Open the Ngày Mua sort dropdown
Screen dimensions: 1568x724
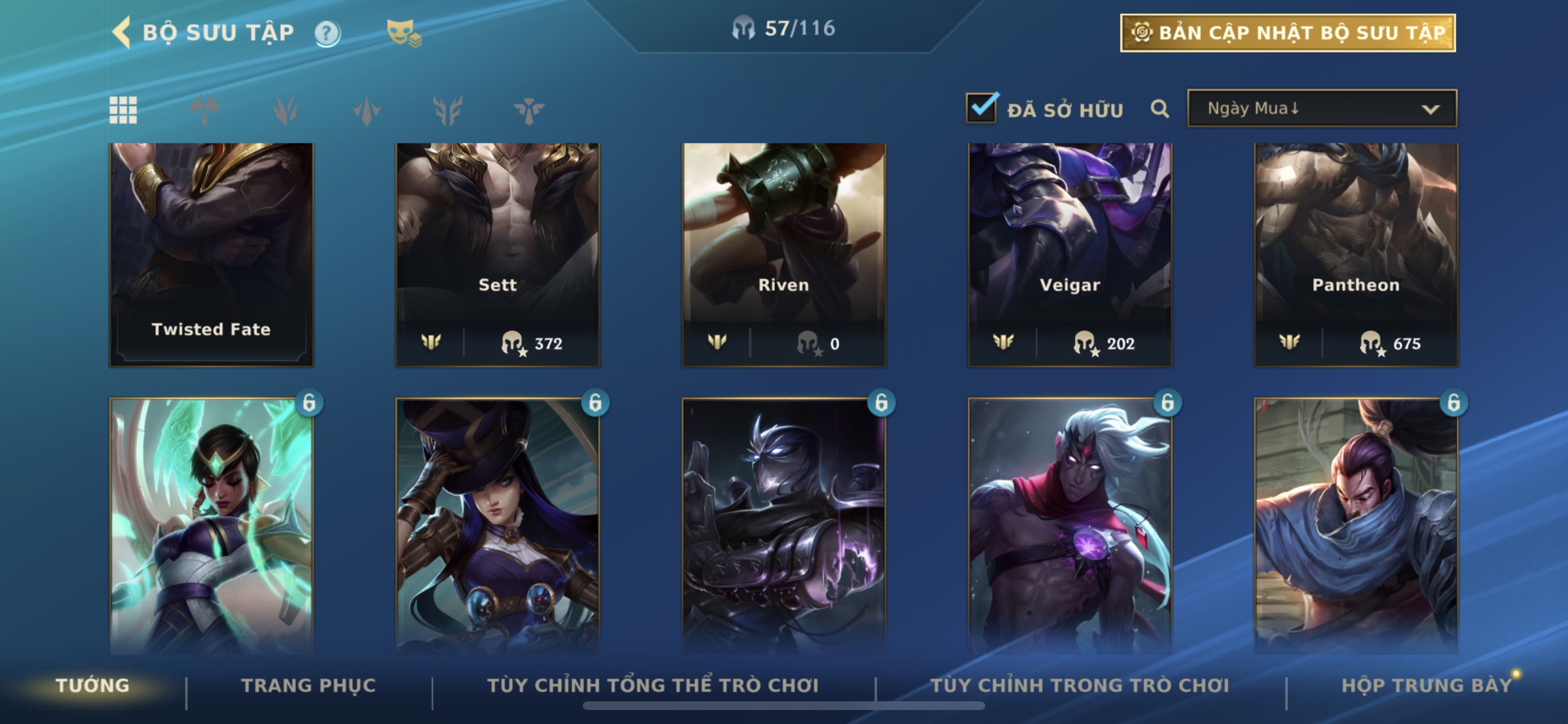[x=1322, y=108]
